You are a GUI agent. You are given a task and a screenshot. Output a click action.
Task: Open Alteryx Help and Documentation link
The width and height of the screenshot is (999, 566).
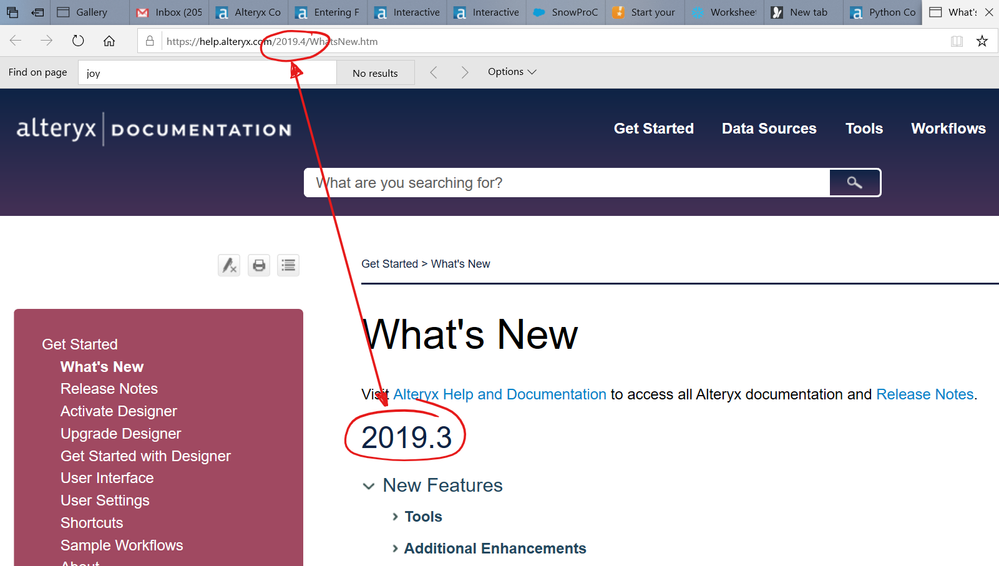pyautogui.click(x=500, y=395)
